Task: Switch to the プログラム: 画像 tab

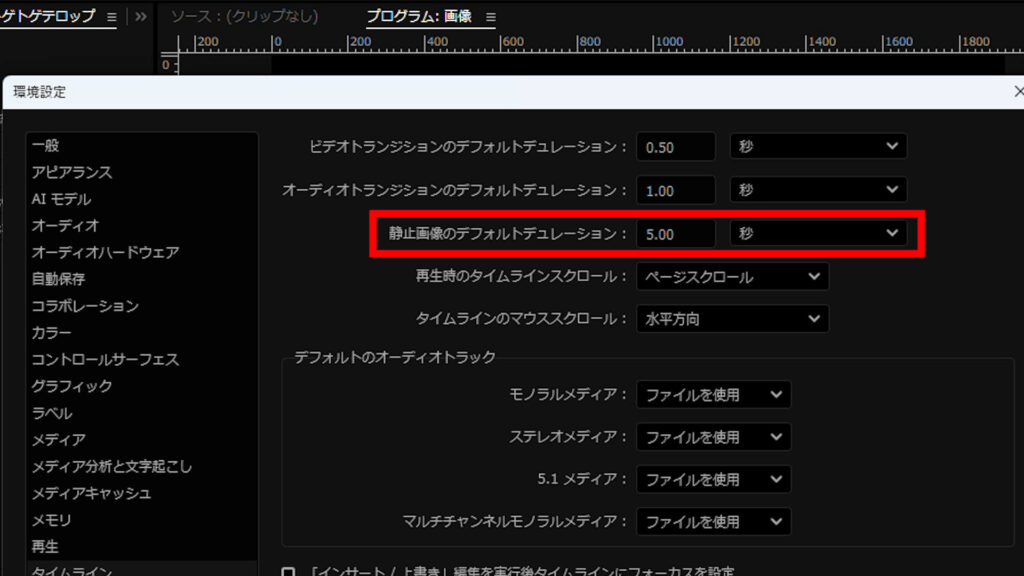Action: [418, 17]
